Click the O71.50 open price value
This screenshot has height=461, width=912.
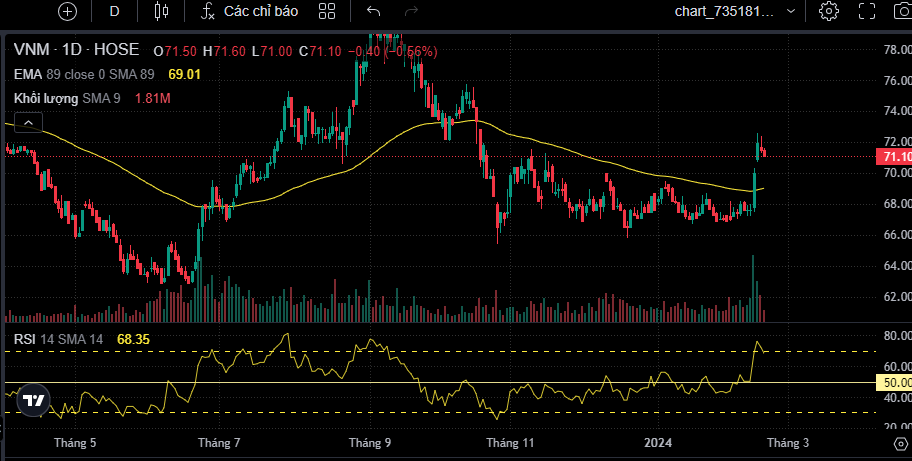click(174, 52)
